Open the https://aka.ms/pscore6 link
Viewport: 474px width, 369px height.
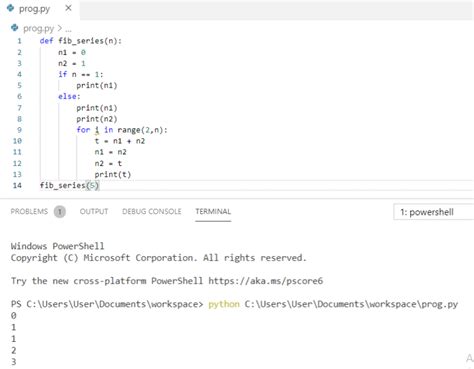(x=266, y=281)
